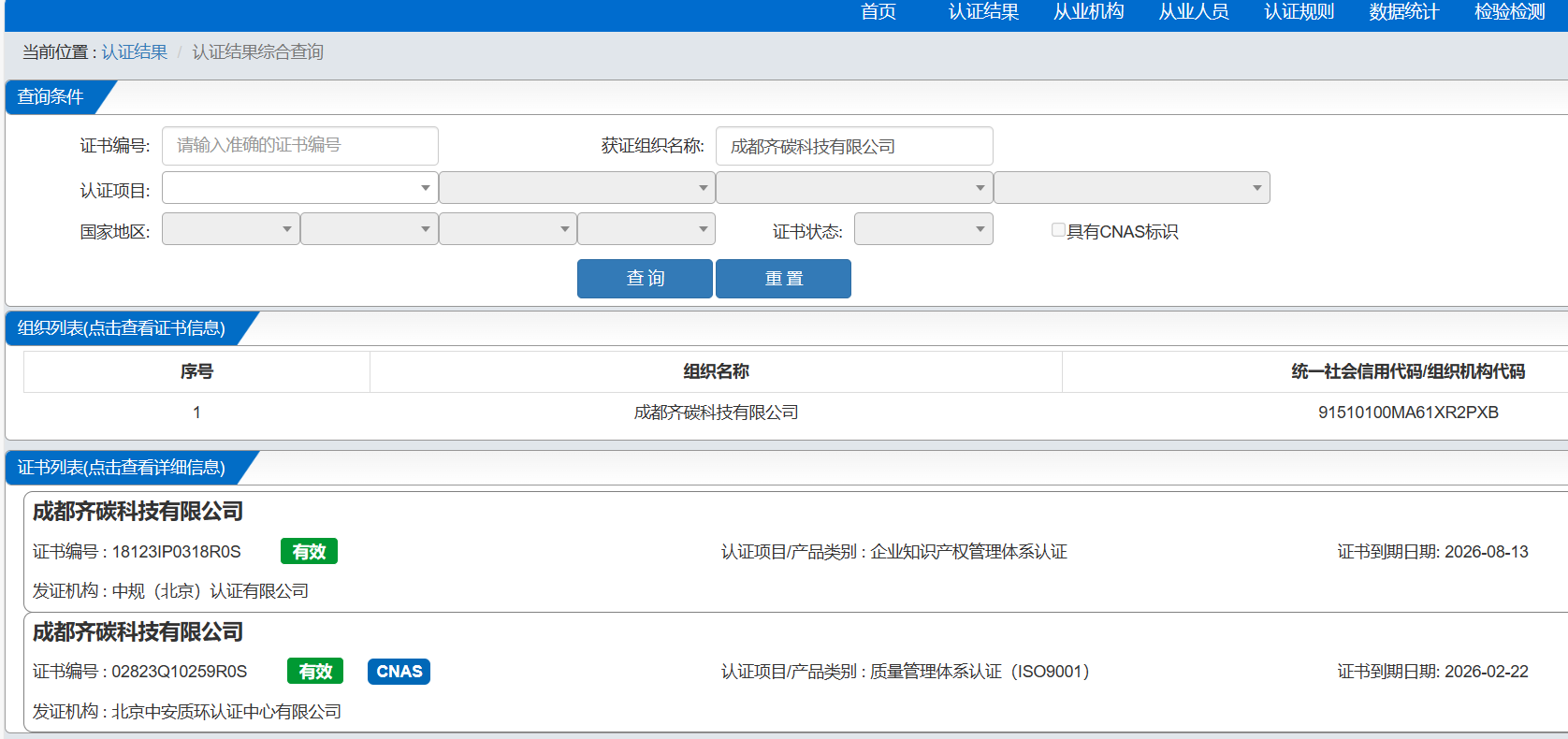Open the 认证结果 menu item

pyautogui.click(x=983, y=12)
